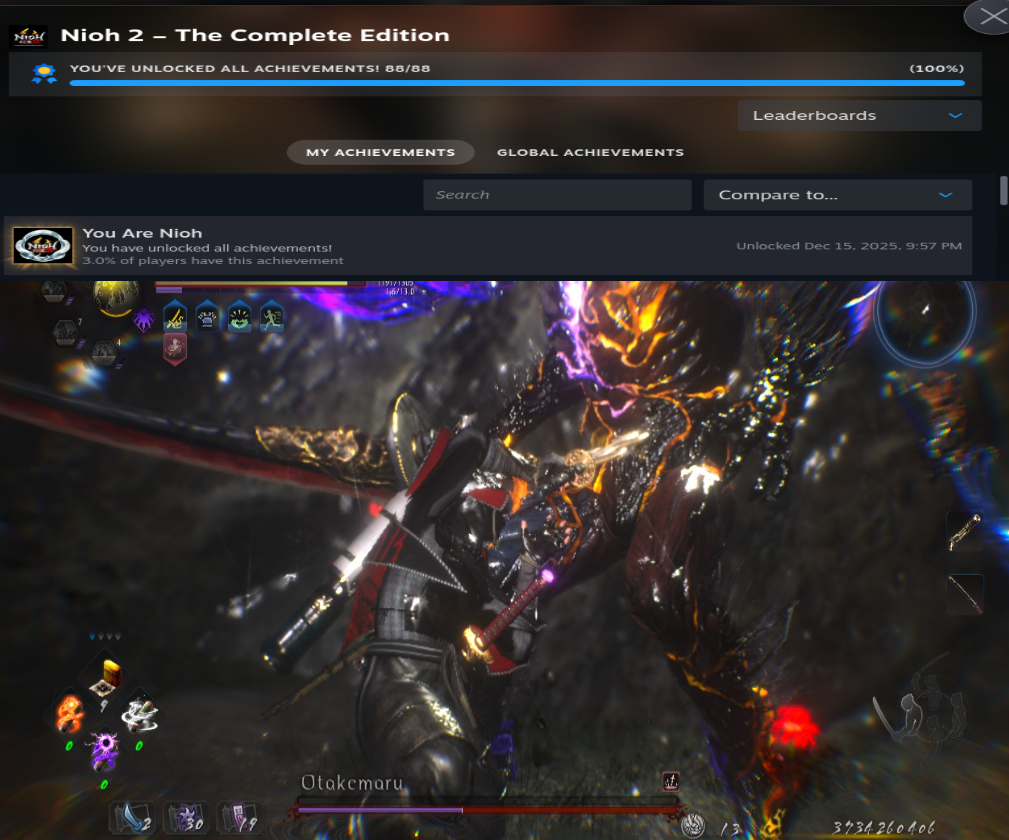The height and width of the screenshot is (840, 1009).
Task: Click the blue achievement ribbon badge icon
Action: tap(44, 73)
